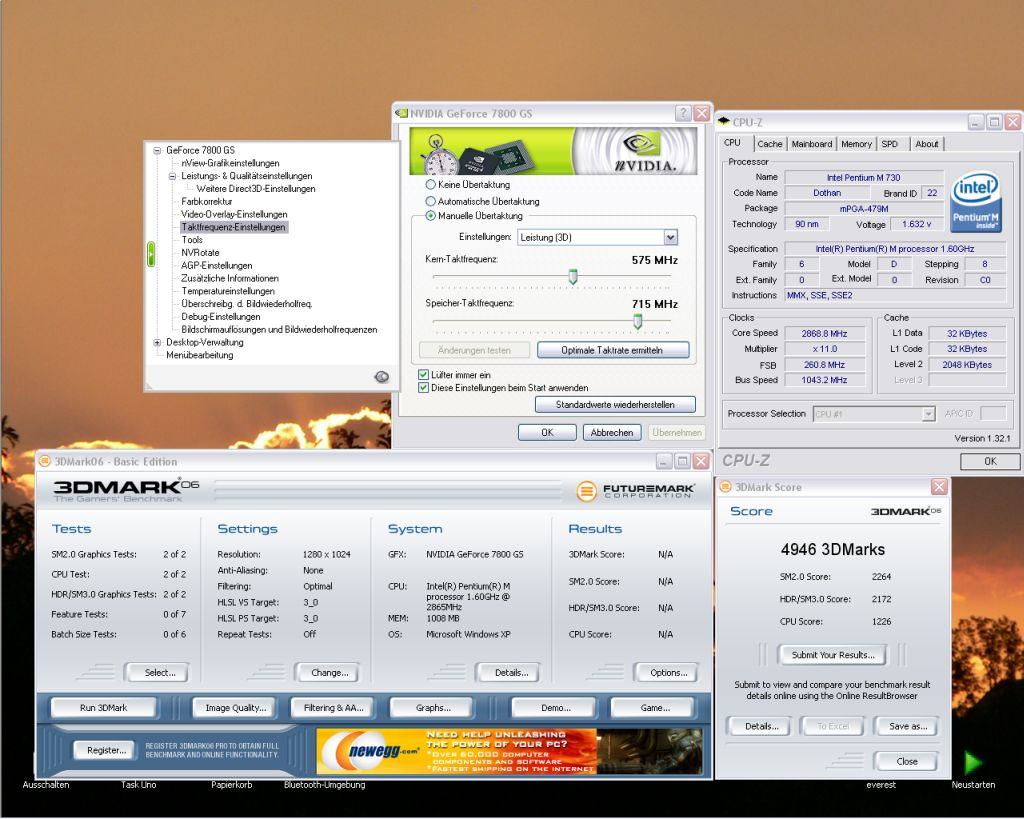Click the Game button

(654, 707)
